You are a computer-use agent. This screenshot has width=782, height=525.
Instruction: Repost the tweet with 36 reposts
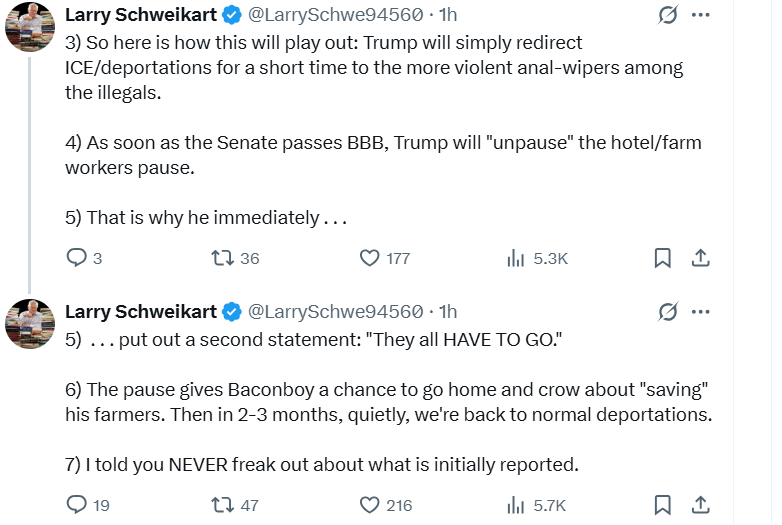(224, 258)
